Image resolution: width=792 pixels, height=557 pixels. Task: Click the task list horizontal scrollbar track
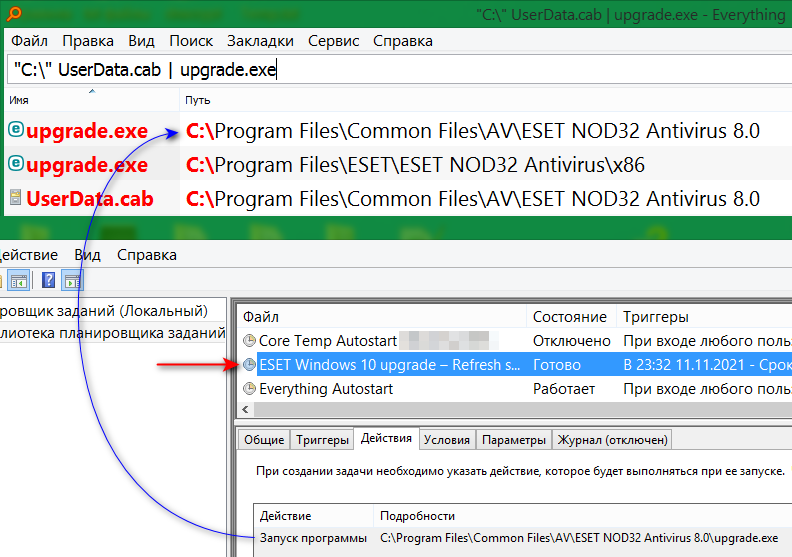point(523,410)
